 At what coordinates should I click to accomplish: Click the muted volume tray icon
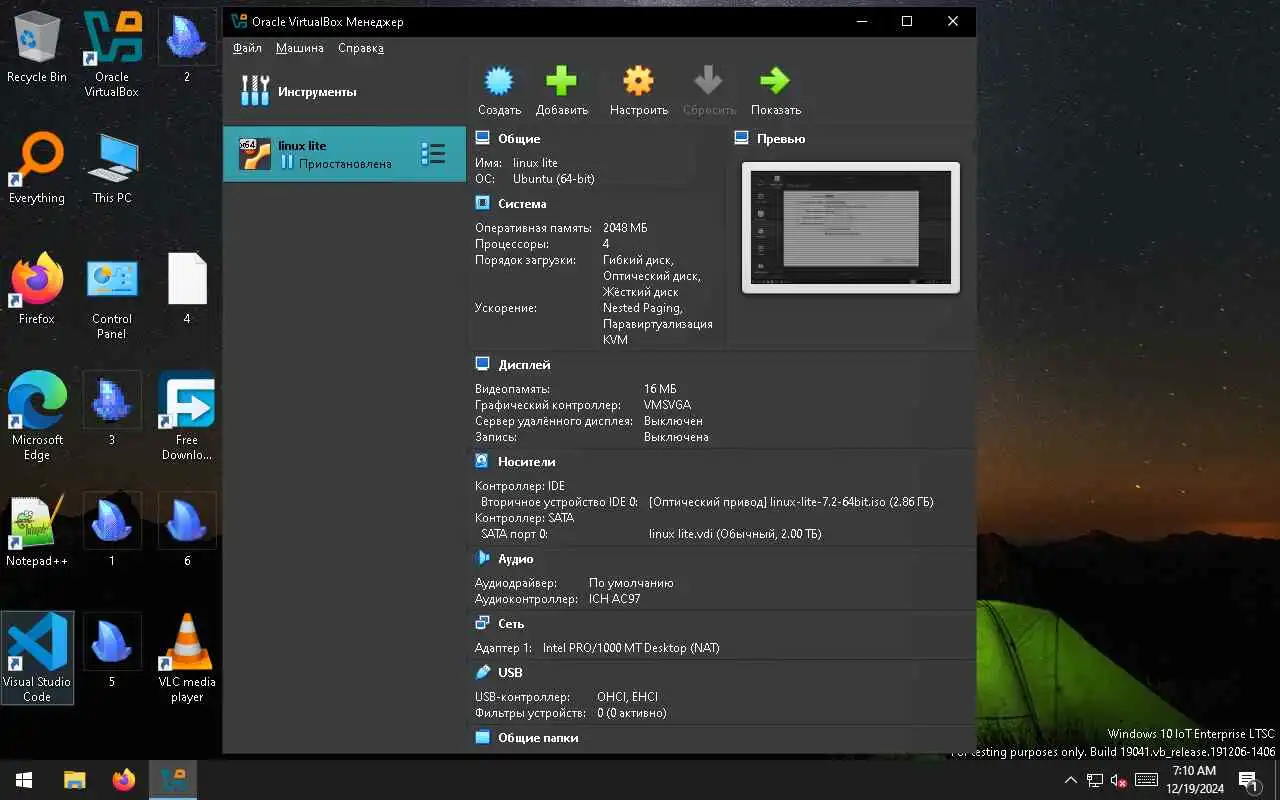[x=1120, y=780]
